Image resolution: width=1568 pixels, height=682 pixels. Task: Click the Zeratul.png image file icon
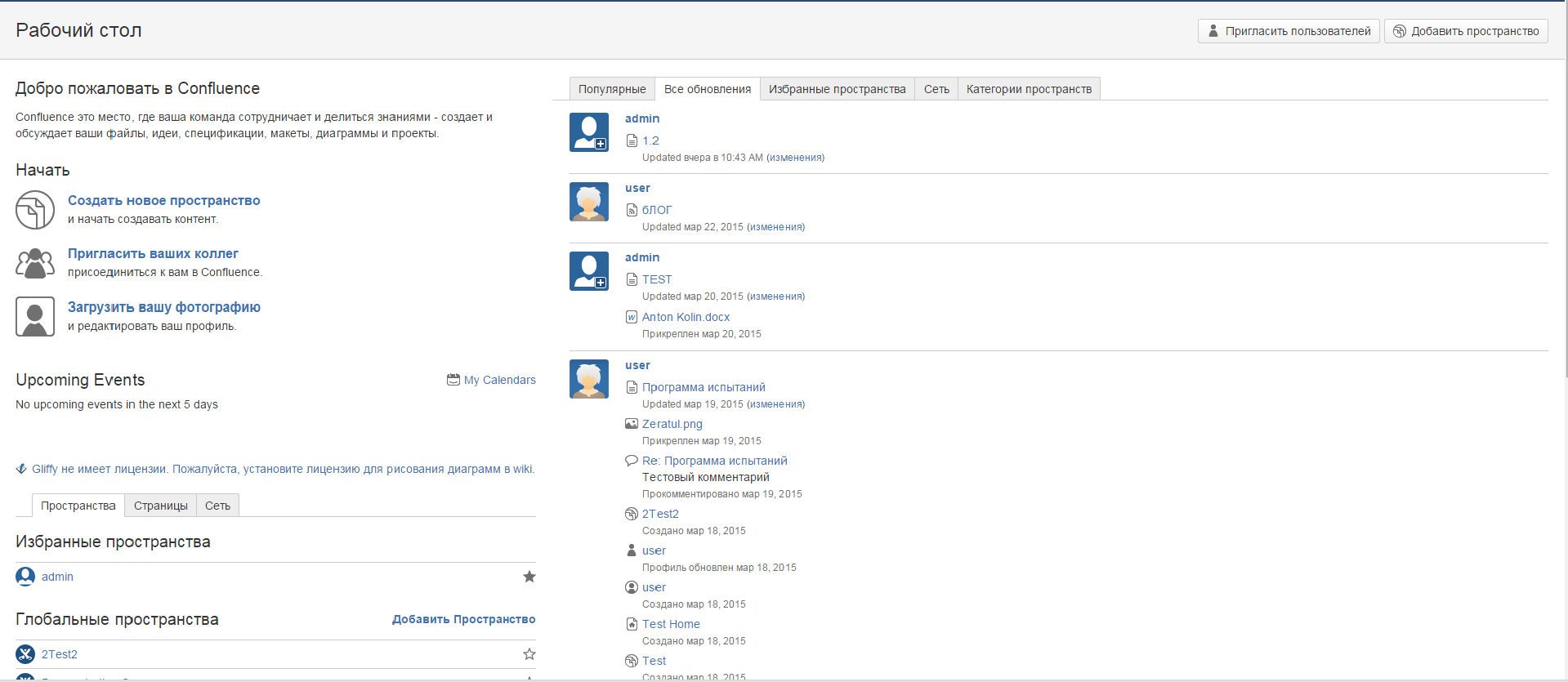[x=631, y=424]
